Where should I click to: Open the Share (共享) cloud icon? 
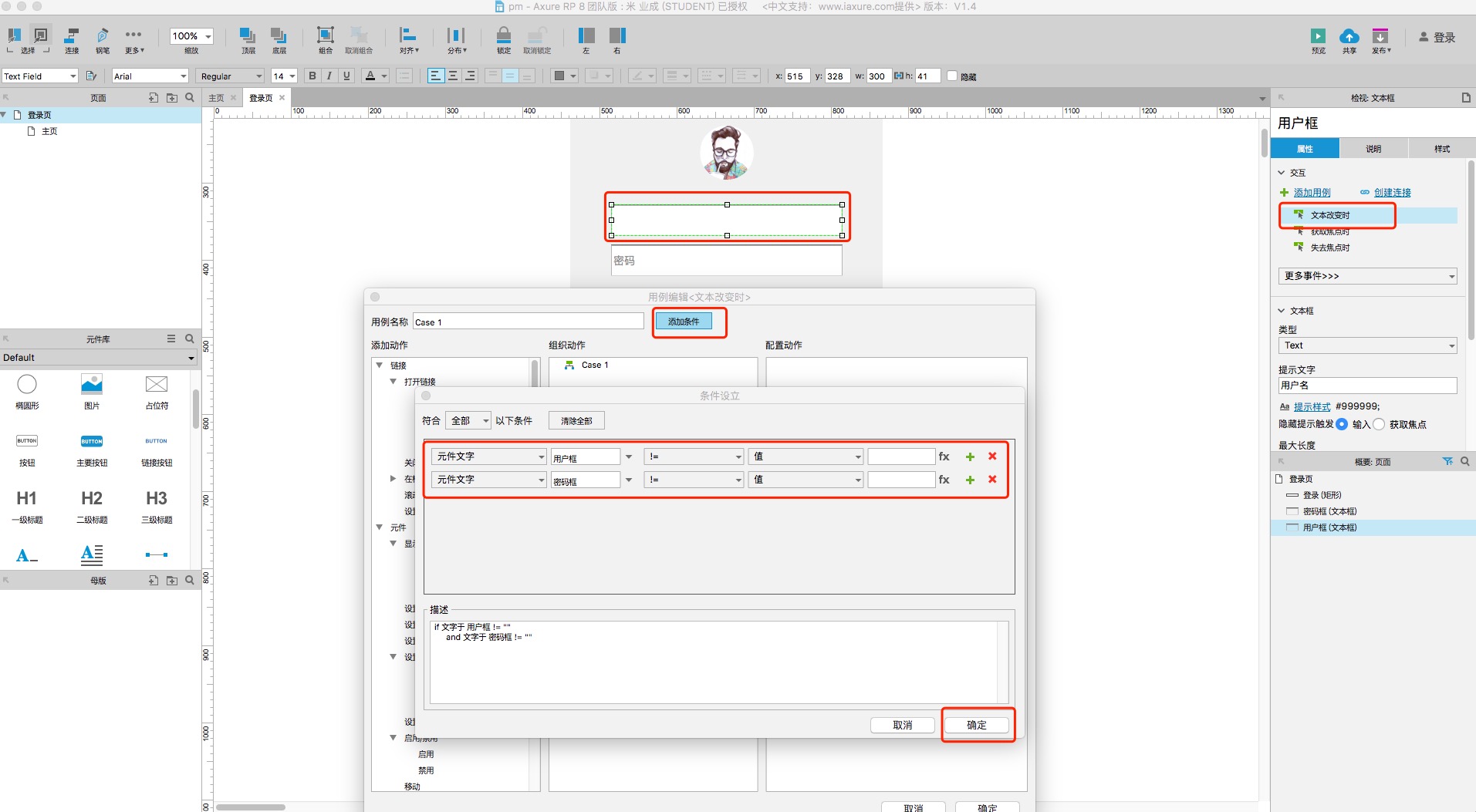[x=1349, y=35]
